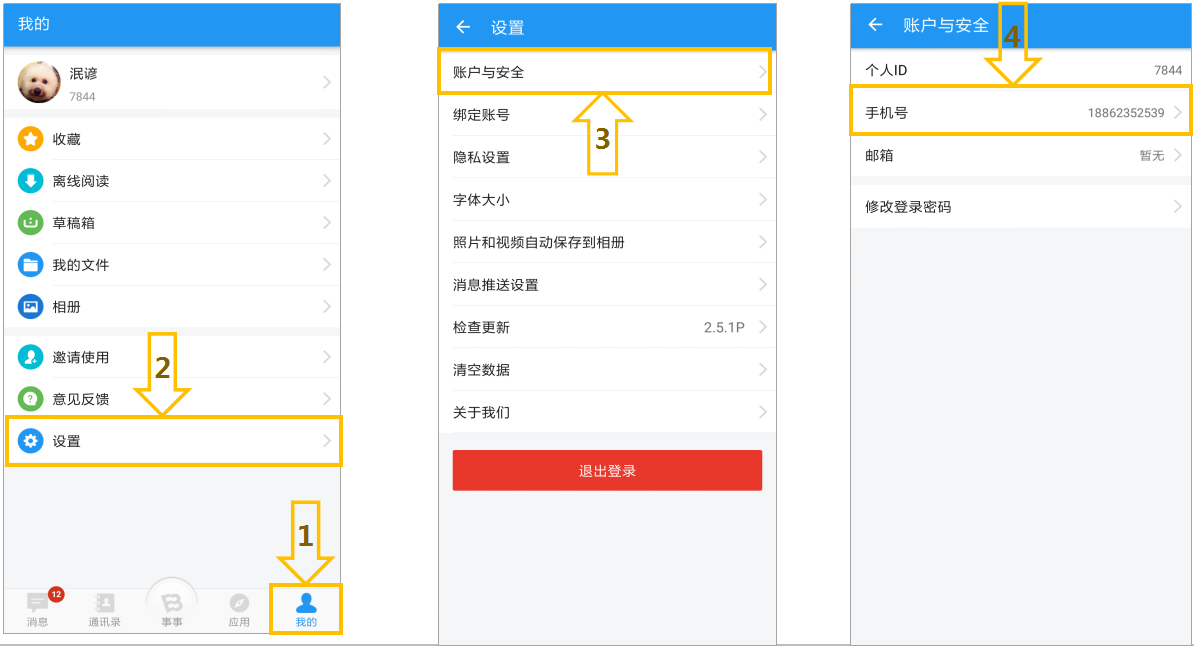Go back from 账户与安全 screen
This screenshot has height=646, width=1194.
point(875,25)
